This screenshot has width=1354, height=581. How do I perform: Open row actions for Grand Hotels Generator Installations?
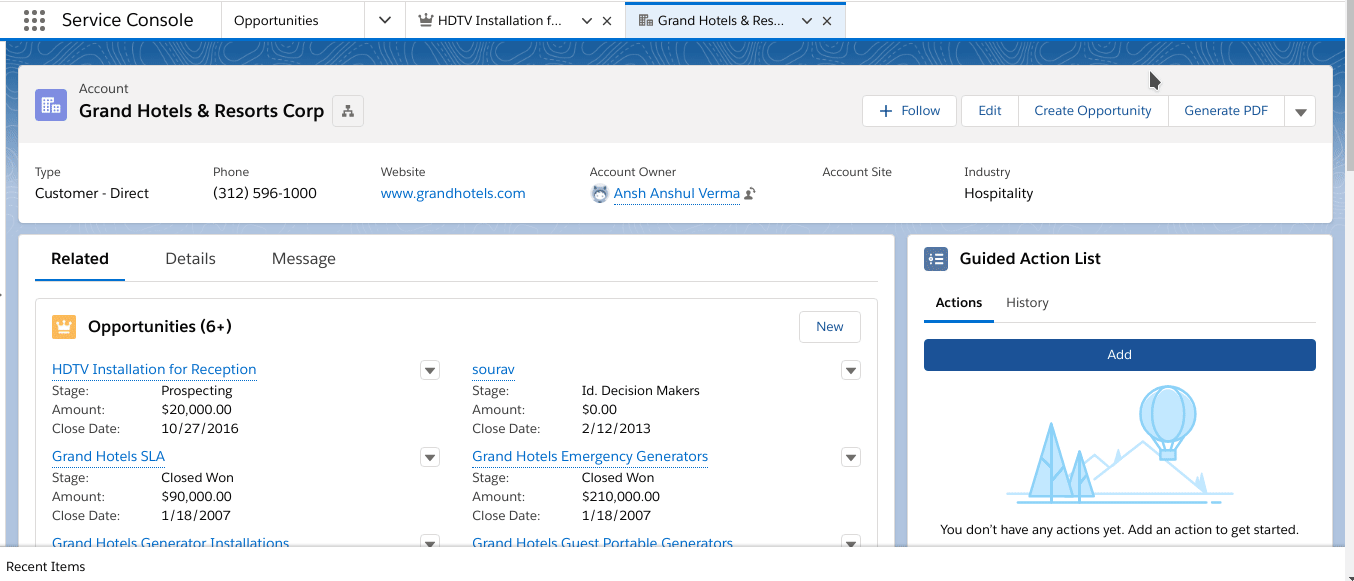[430, 542]
